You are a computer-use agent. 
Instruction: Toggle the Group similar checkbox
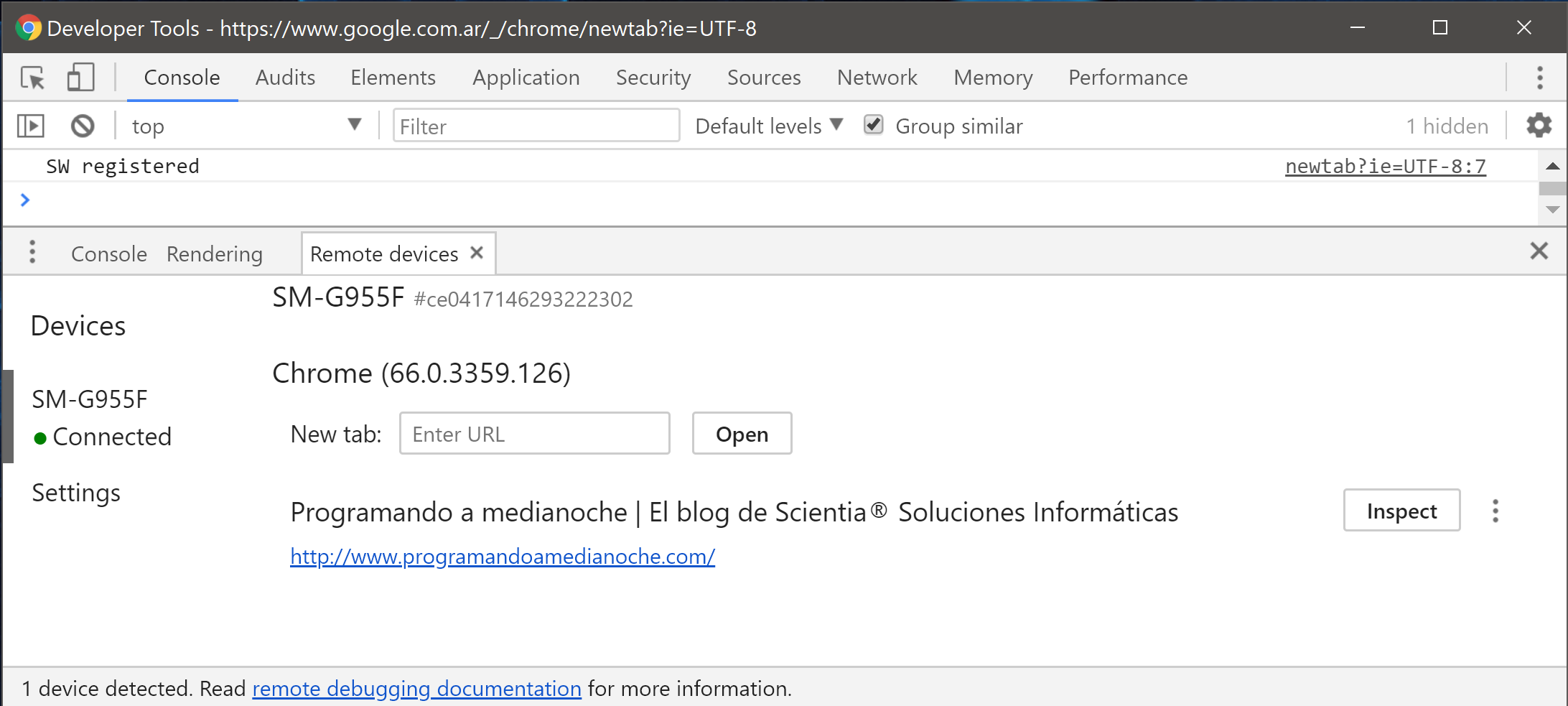[x=873, y=125]
